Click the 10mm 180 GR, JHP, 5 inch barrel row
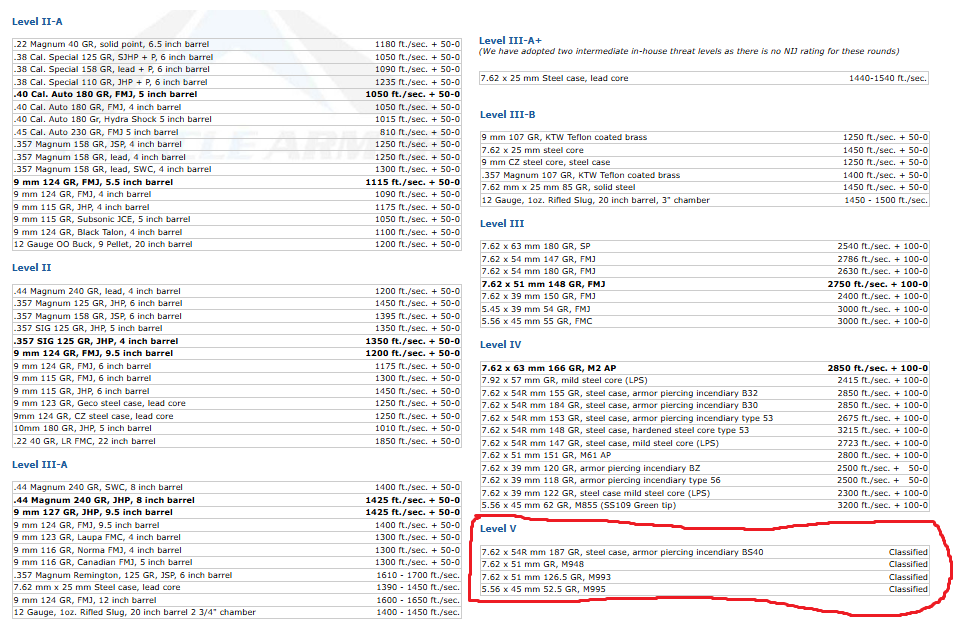Screen dimensions: 965x626 pos(237,428)
